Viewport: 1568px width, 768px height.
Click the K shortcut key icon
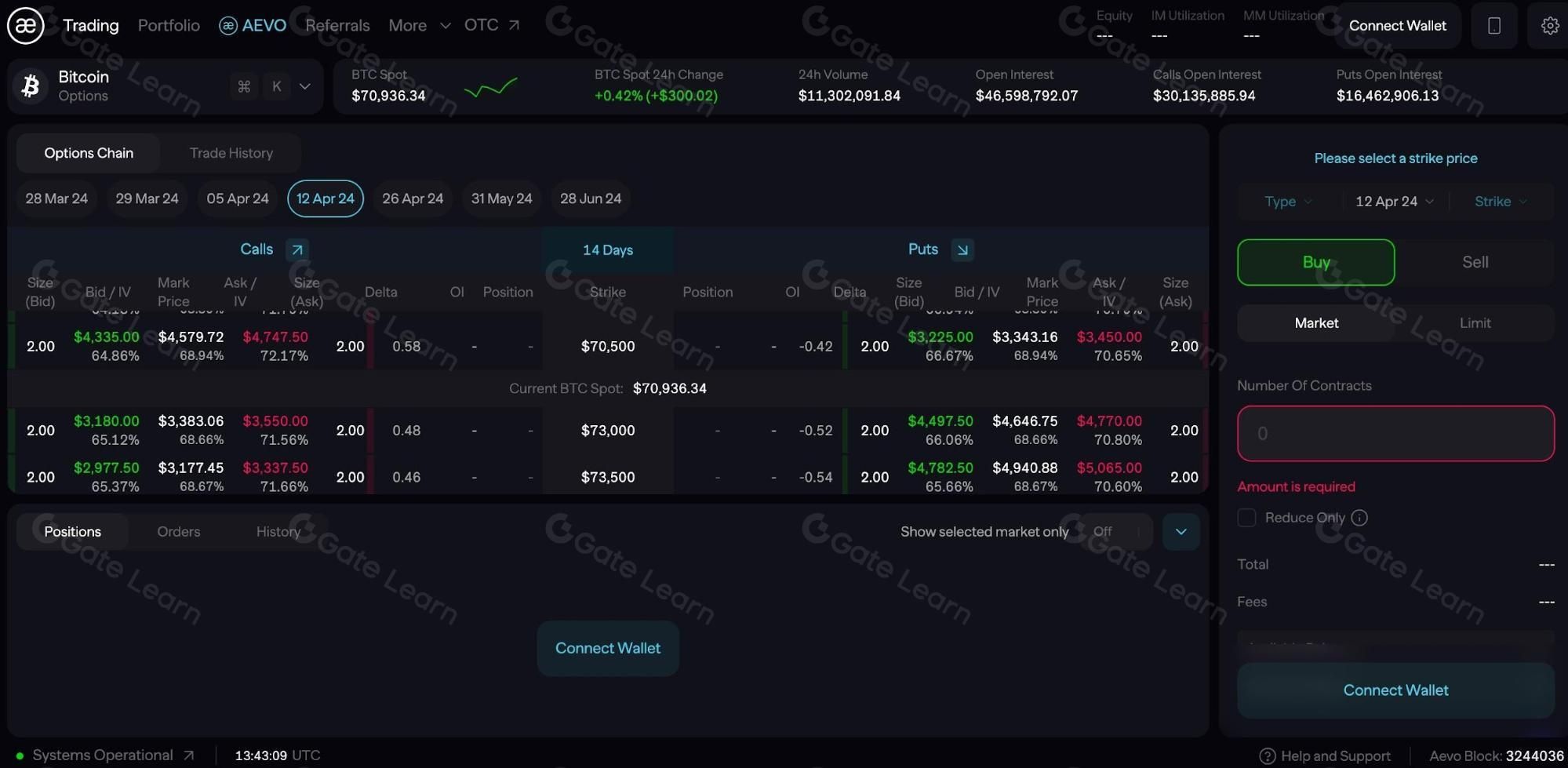[x=277, y=86]
